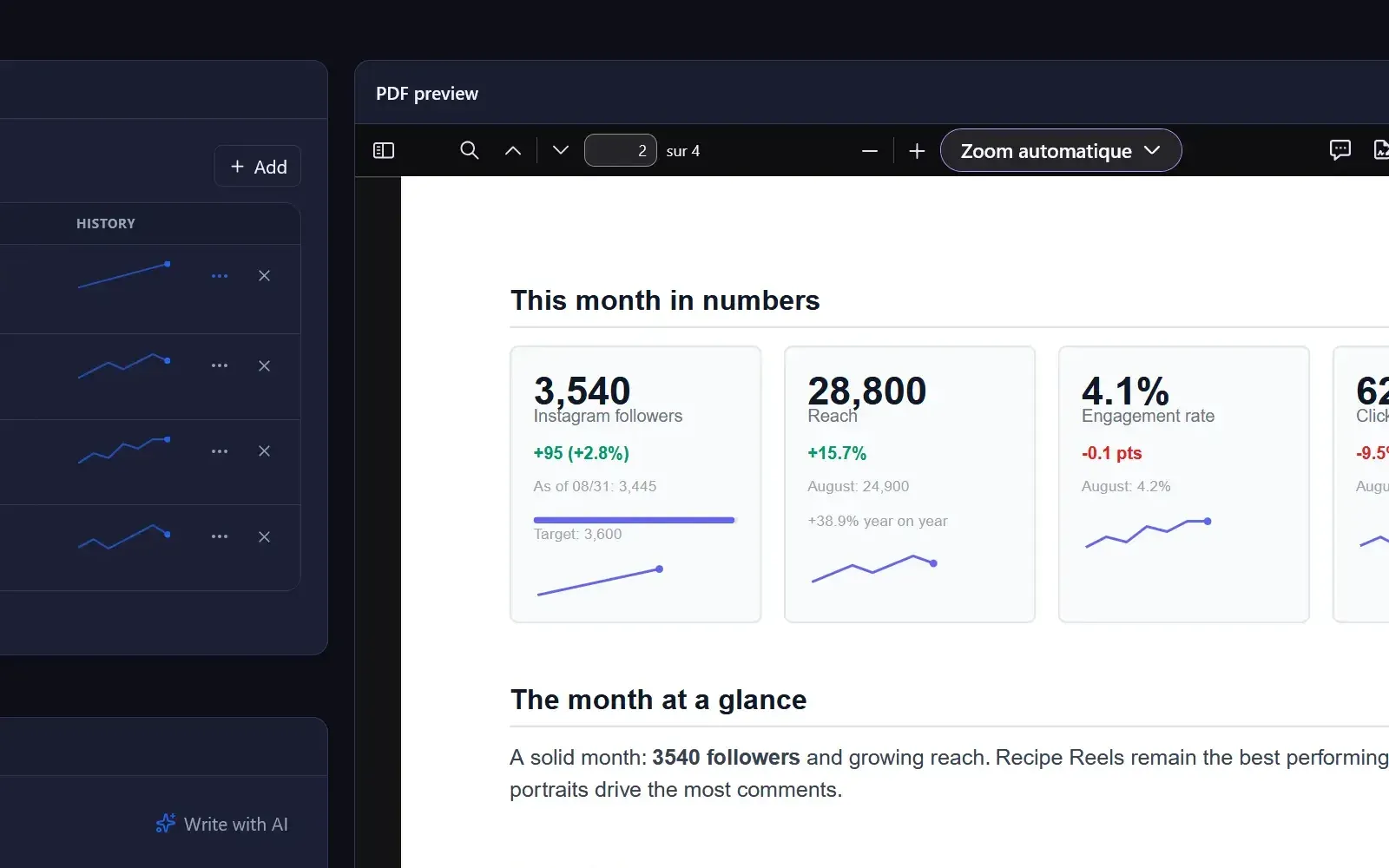
Task: Click the 28,800 Reach value
Action: [867, 391]
